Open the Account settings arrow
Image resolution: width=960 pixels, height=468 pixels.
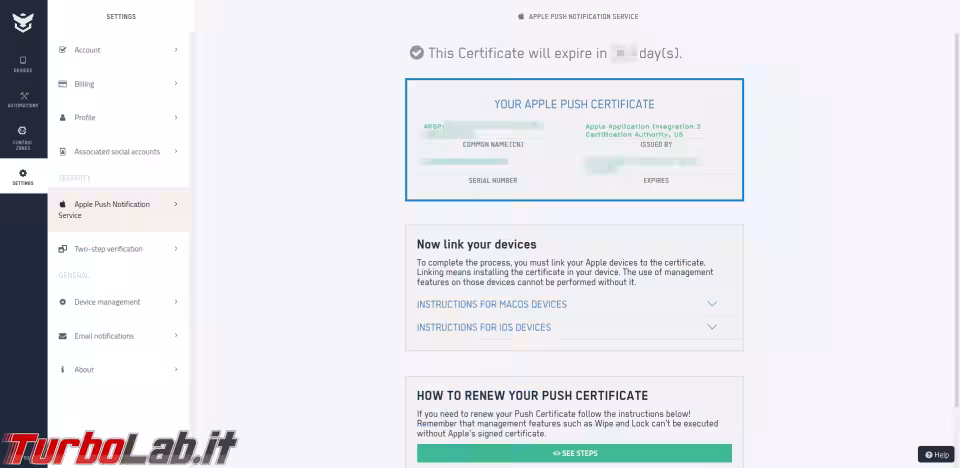[x=176, y=50]
